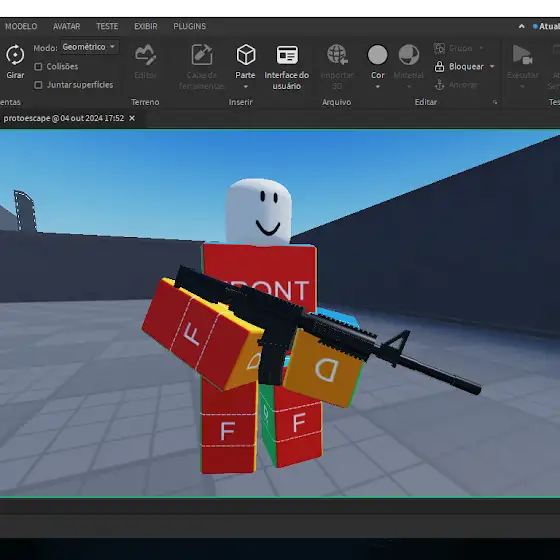Image resolution: width=560 pixels, height=560 pixels.
Task: Open the AVATAR ribbon tab
Action: coord(66,26)
